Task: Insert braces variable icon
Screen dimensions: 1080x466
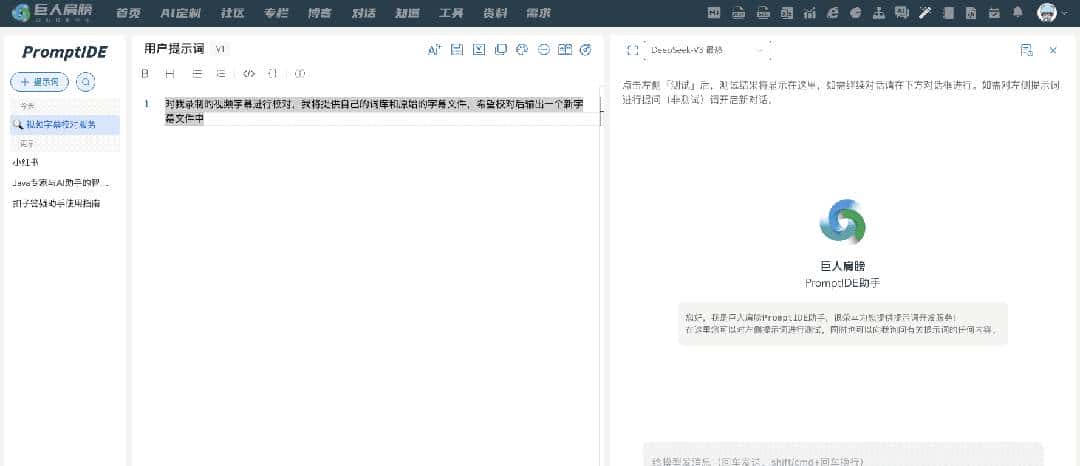Action: (273, 73)
